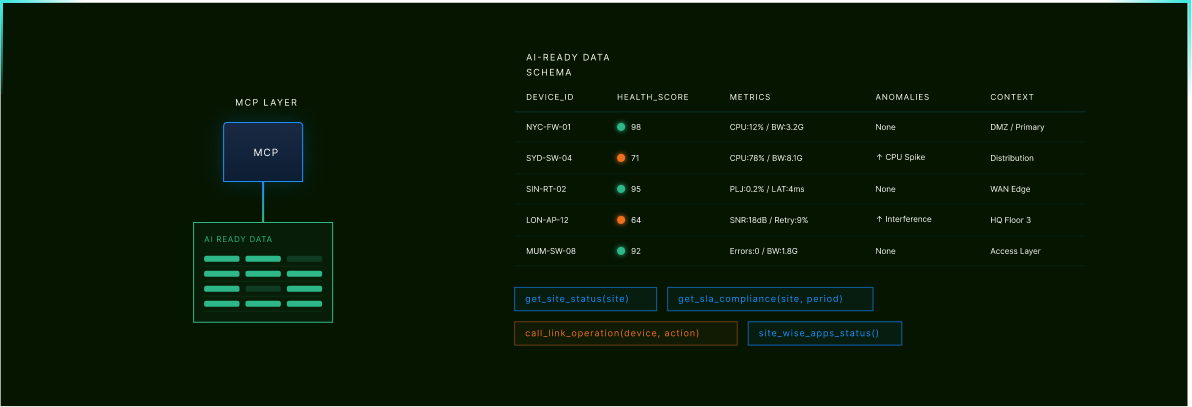The height and width of the screenshot is (407, 1192).
Task: Click orange health dot for LON-AP-12
Action: coord(621,220)
